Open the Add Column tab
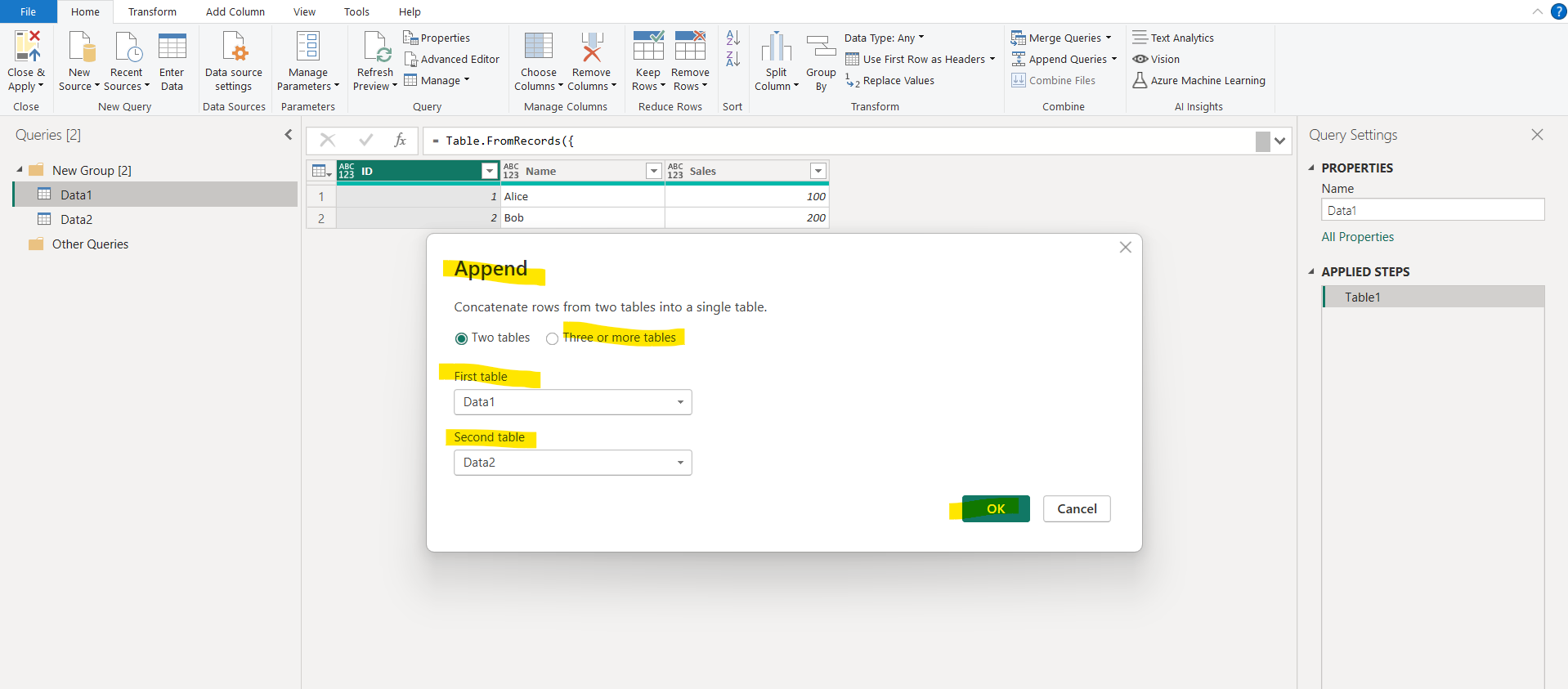1568x689 pixels. [235, 11]
